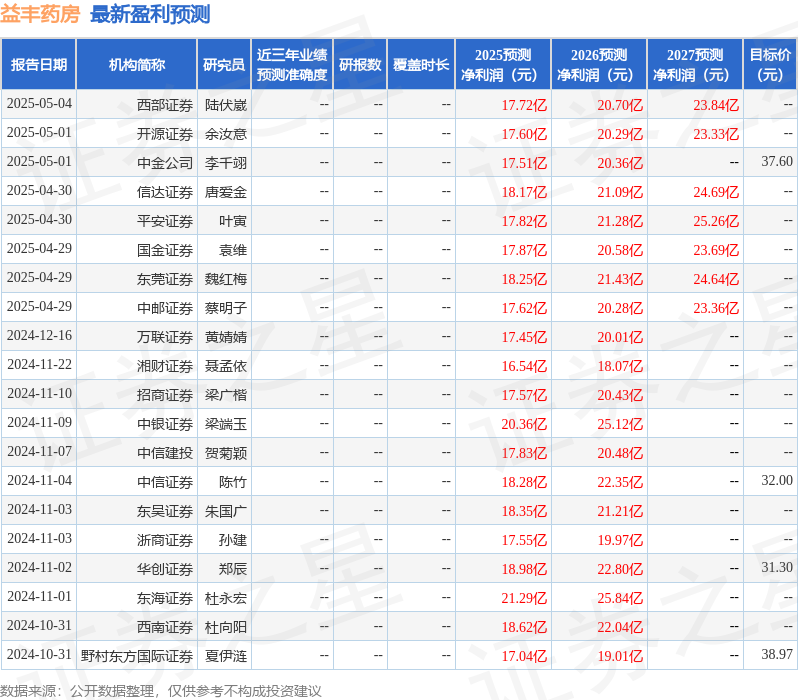Click the 2025预测净利润 column header
Screen dimensions: 798x700
[502, 65]
